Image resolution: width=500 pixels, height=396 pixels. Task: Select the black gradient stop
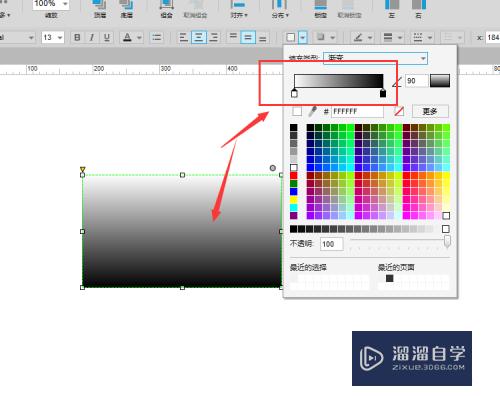pos(383,93)
